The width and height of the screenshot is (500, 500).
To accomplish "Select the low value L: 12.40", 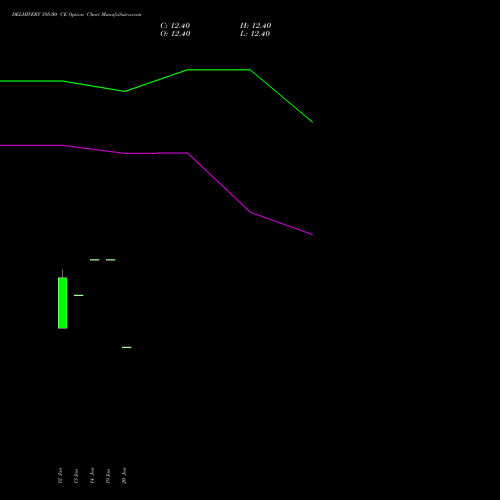I will click(x=255, y=34).
